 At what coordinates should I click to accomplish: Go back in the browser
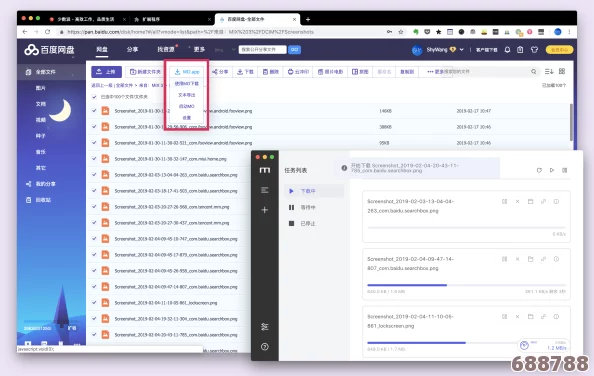pyautogui.click(x=25, y=32)
